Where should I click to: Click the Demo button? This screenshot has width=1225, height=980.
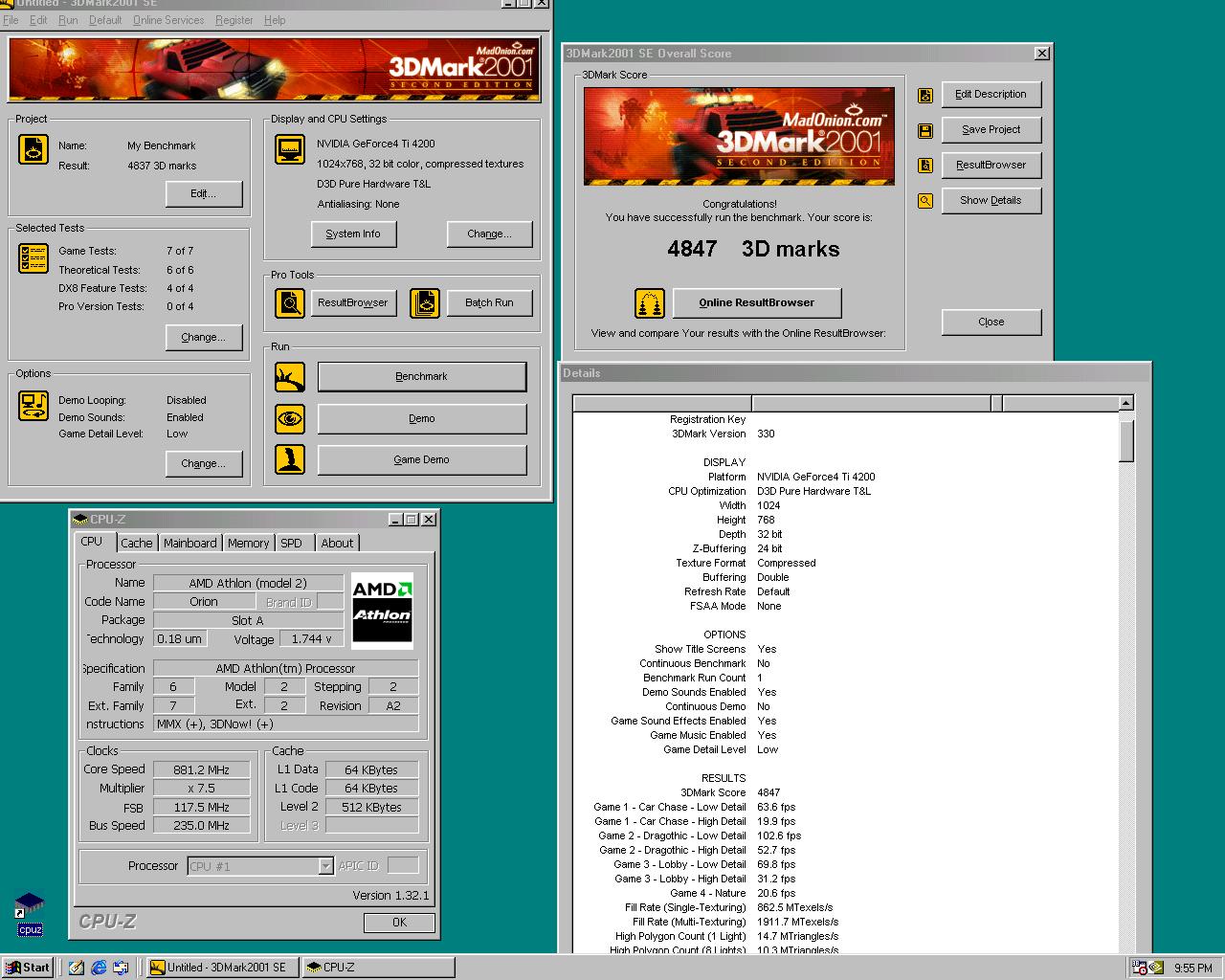[x=422, y=418]
